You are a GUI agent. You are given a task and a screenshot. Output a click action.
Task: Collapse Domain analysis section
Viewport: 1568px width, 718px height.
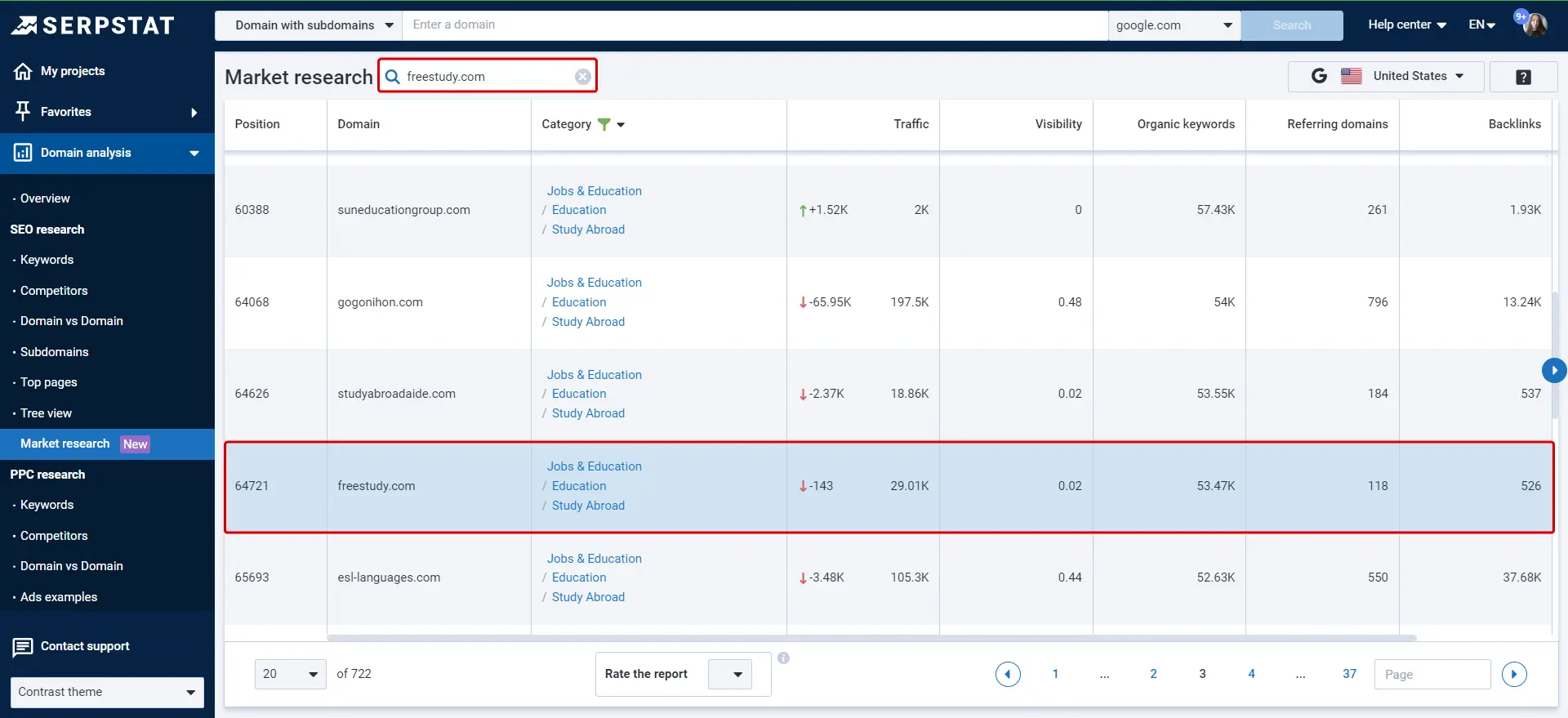point(194,154)
